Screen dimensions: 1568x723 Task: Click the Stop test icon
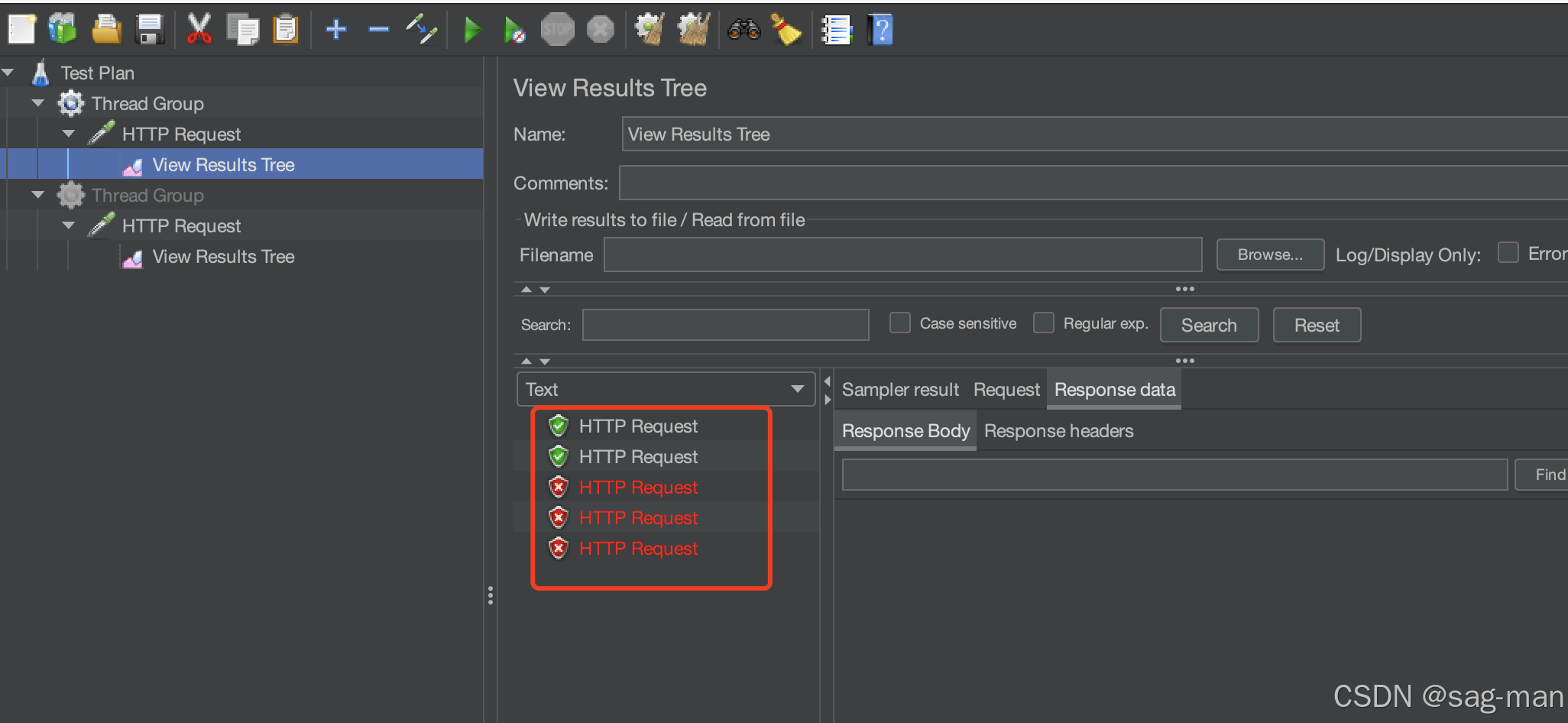click(x=558, y=30)
